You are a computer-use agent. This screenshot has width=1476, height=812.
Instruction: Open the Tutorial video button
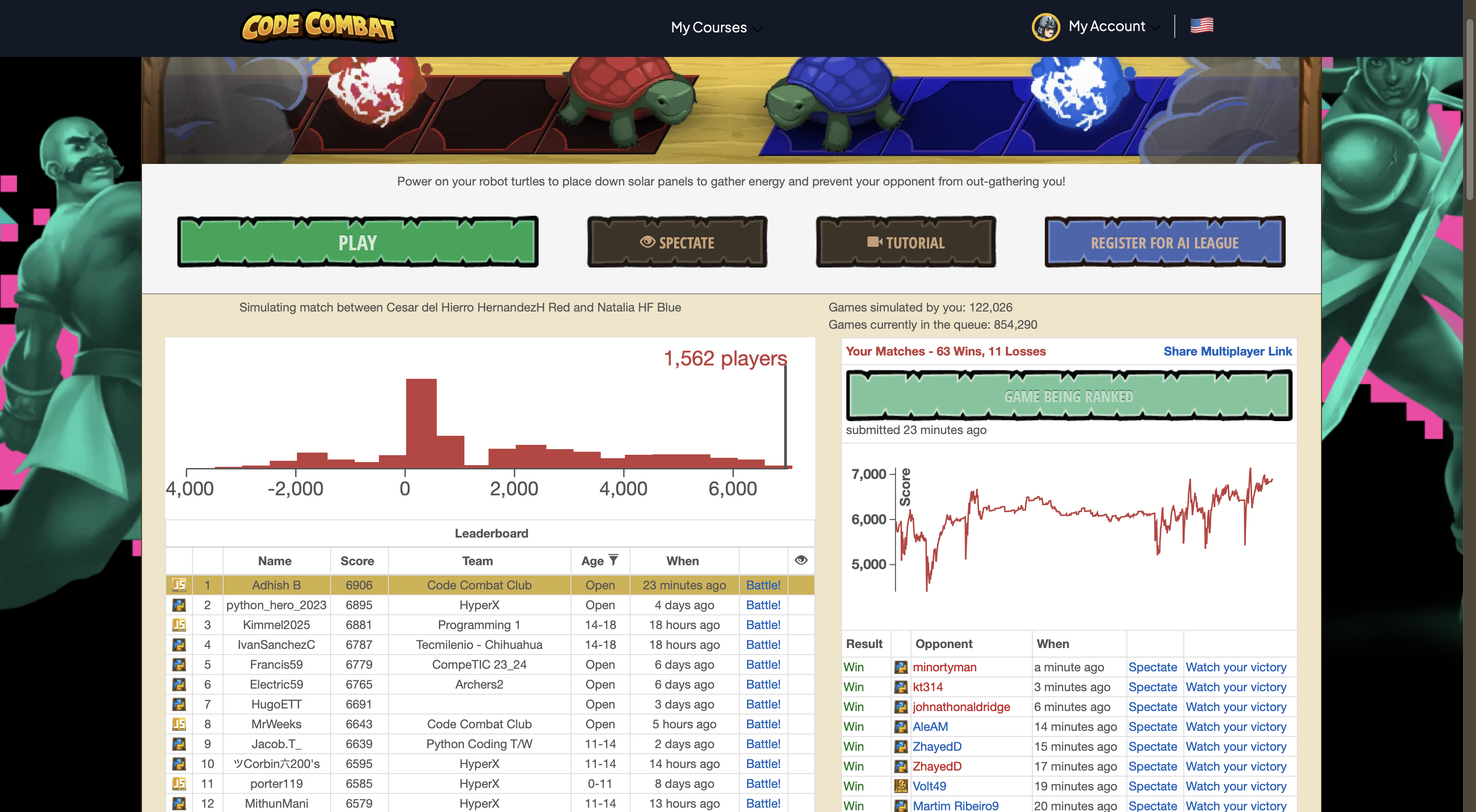tap(906, 242)
